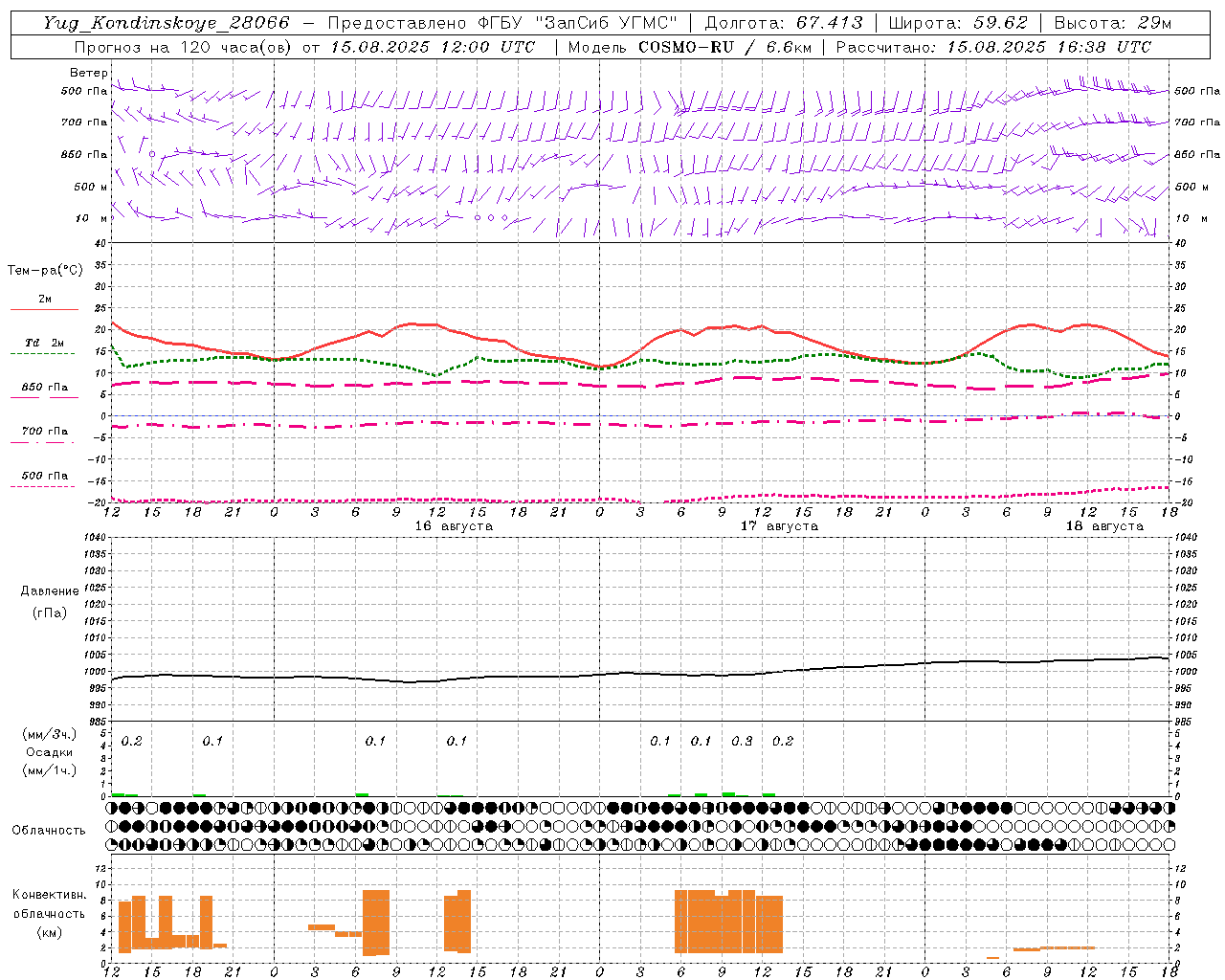This screenshot has height=980, width=1225.
Task: Click the Осадки precipitation label
Action: point(49,752)
